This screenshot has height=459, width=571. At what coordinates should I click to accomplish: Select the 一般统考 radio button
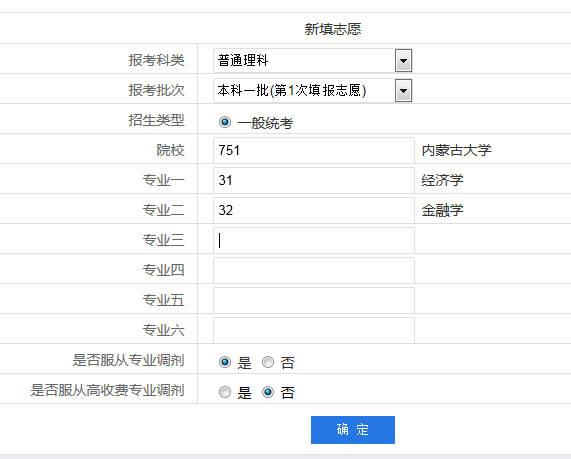(x=225, y=122)
